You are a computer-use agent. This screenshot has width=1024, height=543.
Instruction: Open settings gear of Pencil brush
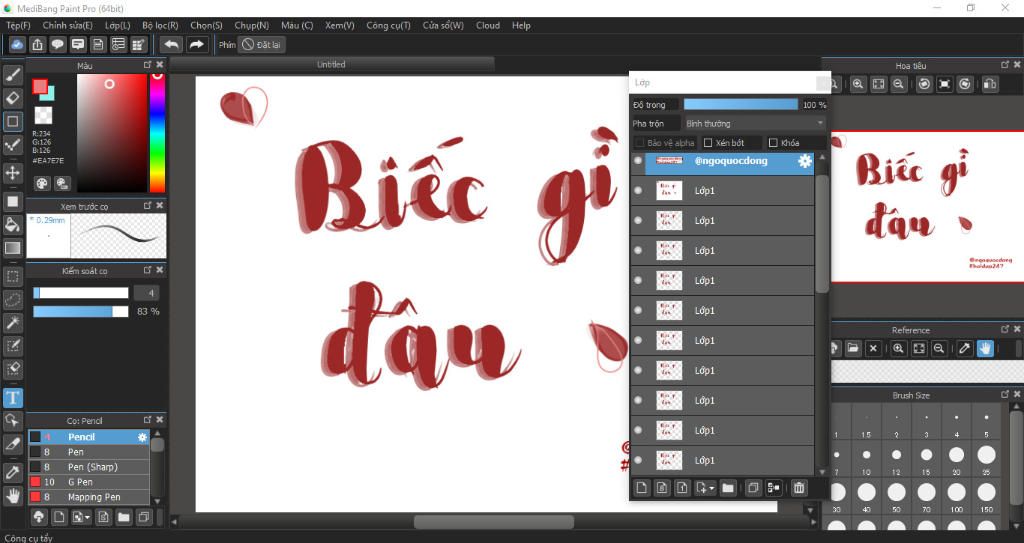(142, 437)
